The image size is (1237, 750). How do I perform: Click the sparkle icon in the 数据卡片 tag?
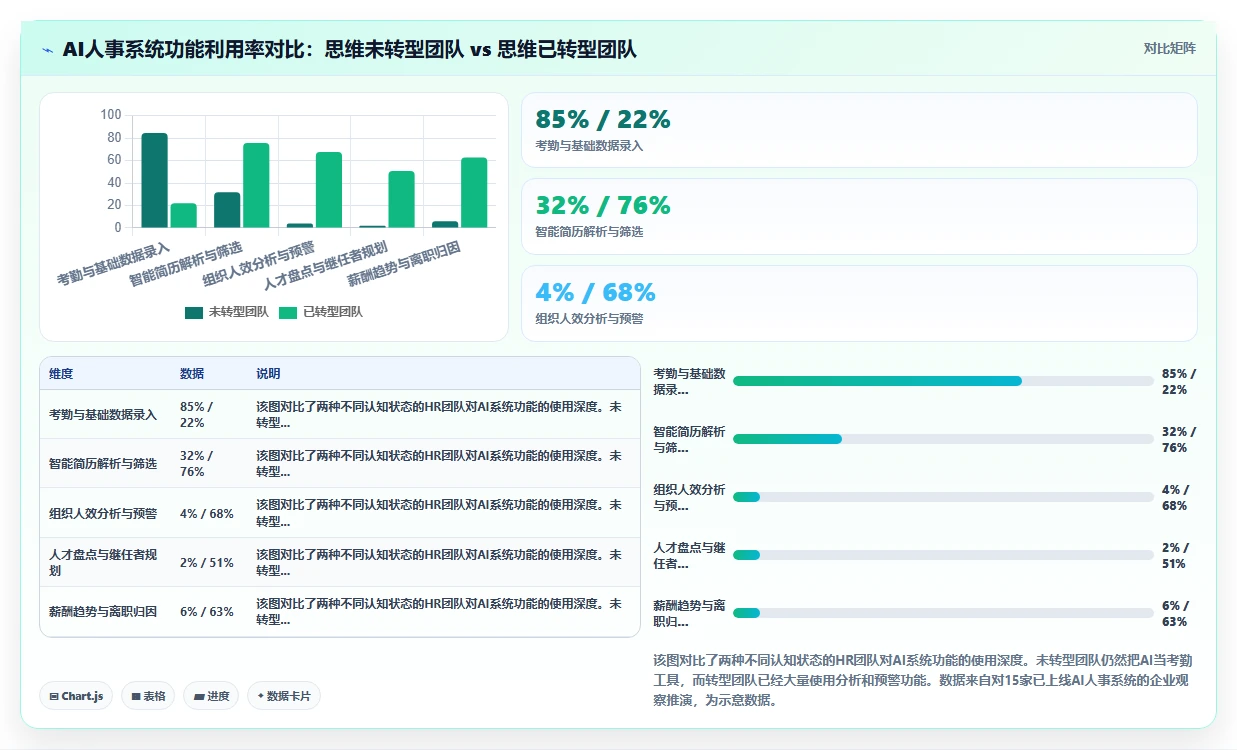click(x=261, y=696)
